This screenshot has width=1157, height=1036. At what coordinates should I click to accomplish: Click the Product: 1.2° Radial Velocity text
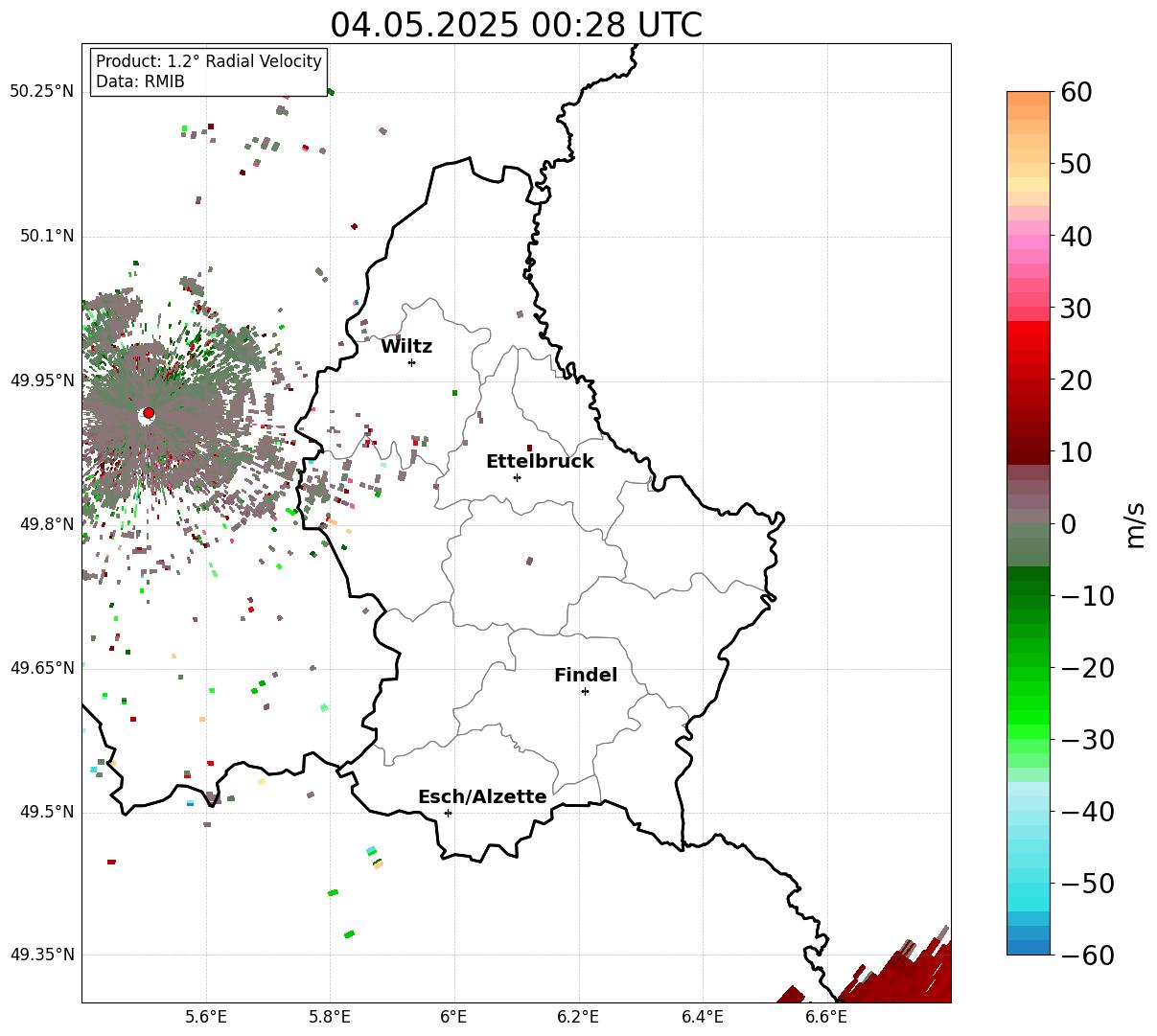click(209, 61)
